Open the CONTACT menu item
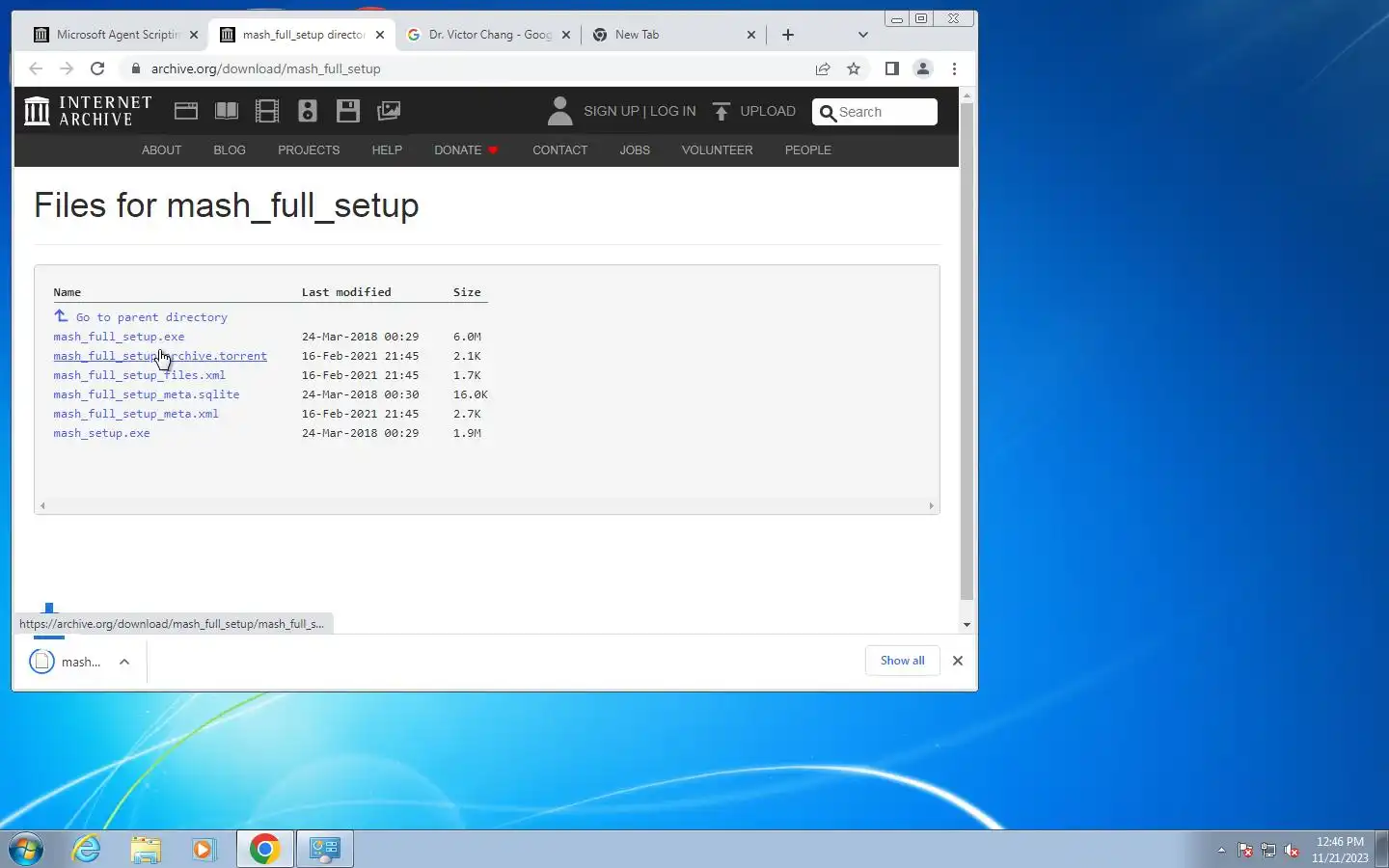1389x868 pixels. [560, 150]
